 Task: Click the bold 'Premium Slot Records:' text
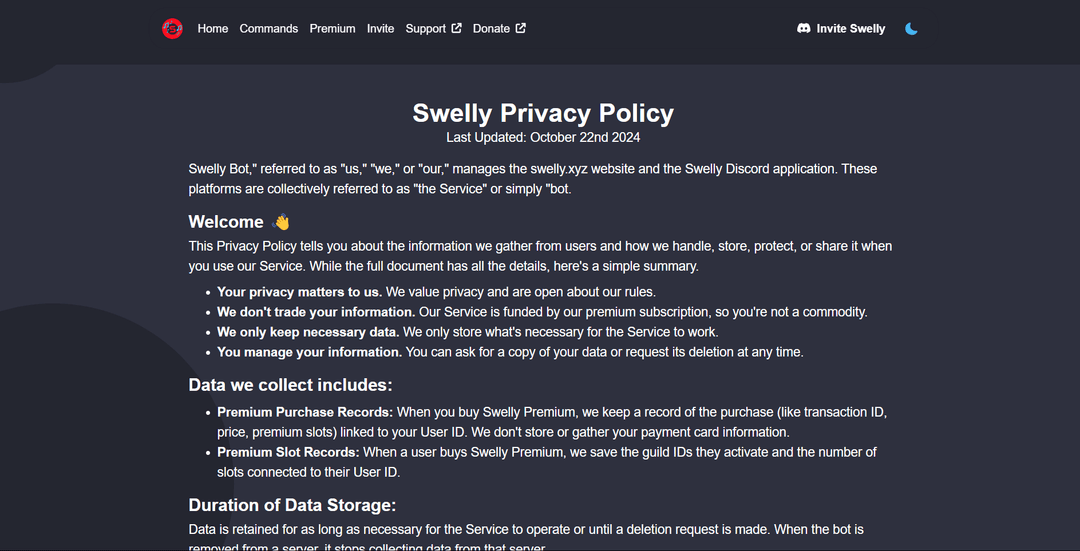[289, 453]
